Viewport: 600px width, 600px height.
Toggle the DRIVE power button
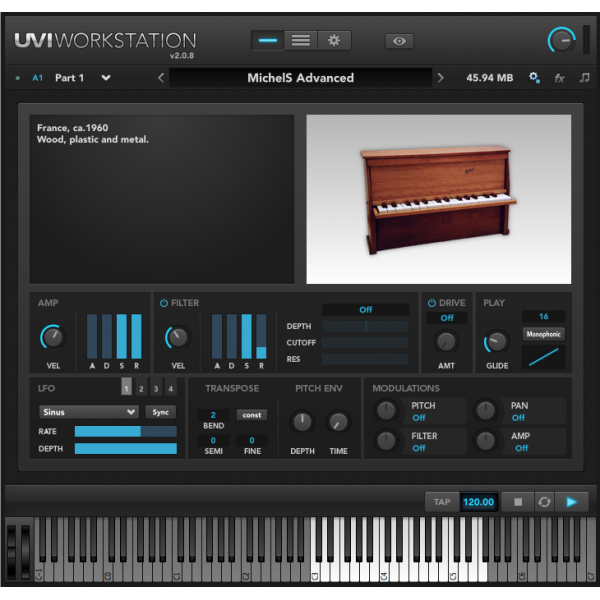tap(432, 303)
